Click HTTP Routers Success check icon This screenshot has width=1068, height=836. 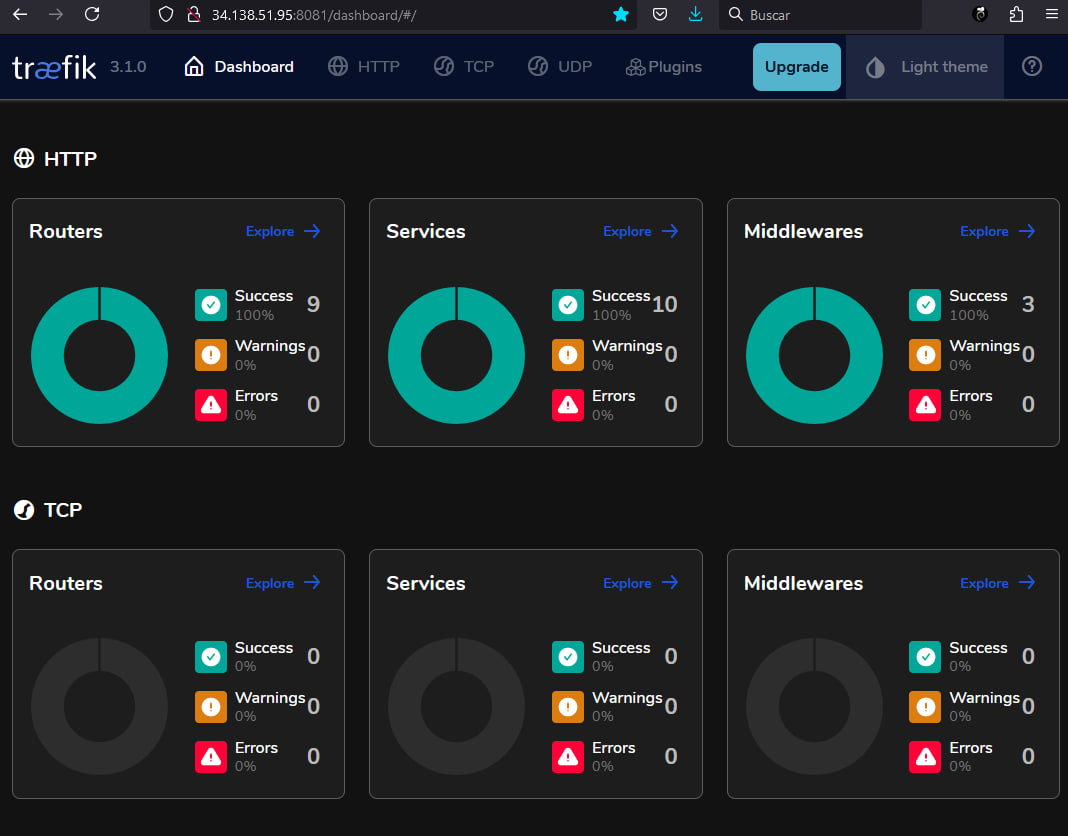click(x=211, y=305)
